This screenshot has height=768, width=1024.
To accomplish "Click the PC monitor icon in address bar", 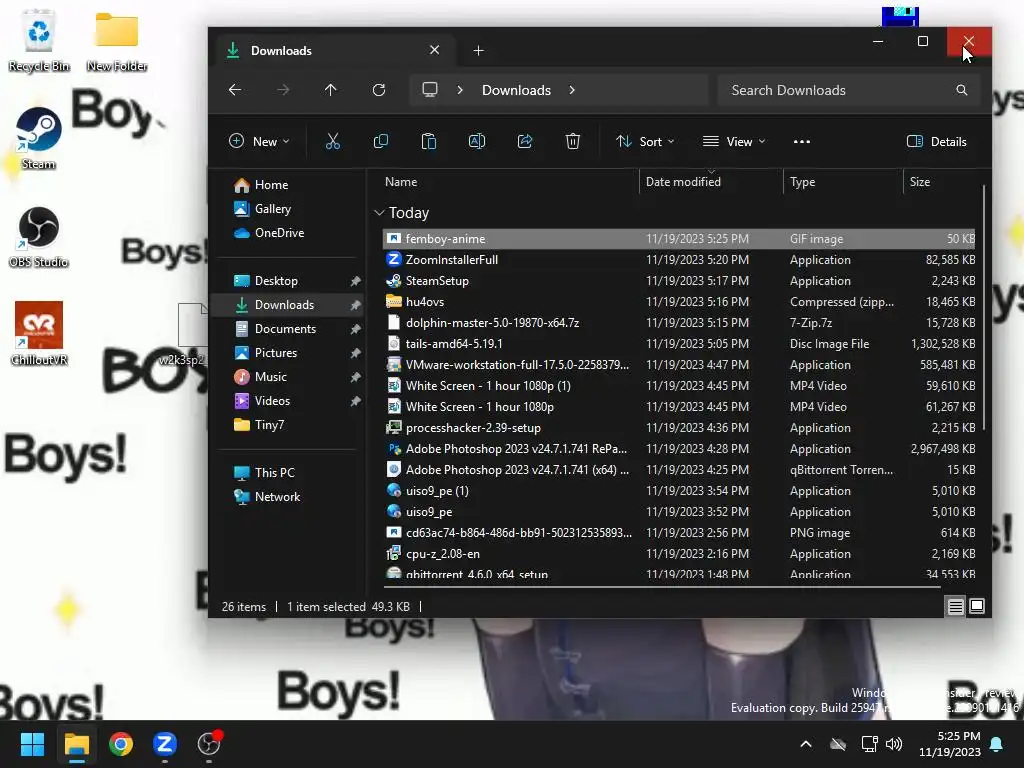I will [429, 89].
